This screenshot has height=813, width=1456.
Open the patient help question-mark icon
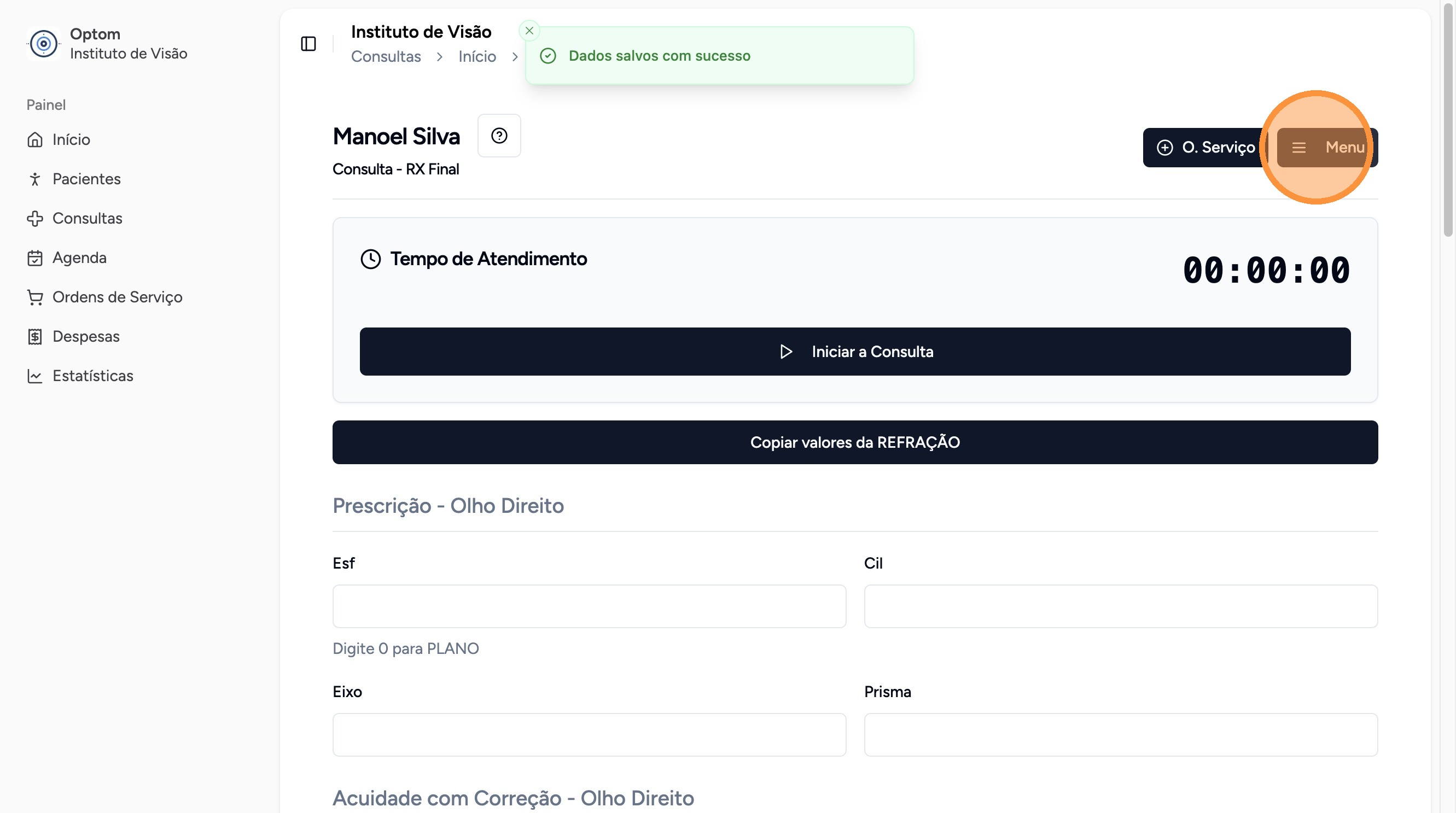(498, 136)
